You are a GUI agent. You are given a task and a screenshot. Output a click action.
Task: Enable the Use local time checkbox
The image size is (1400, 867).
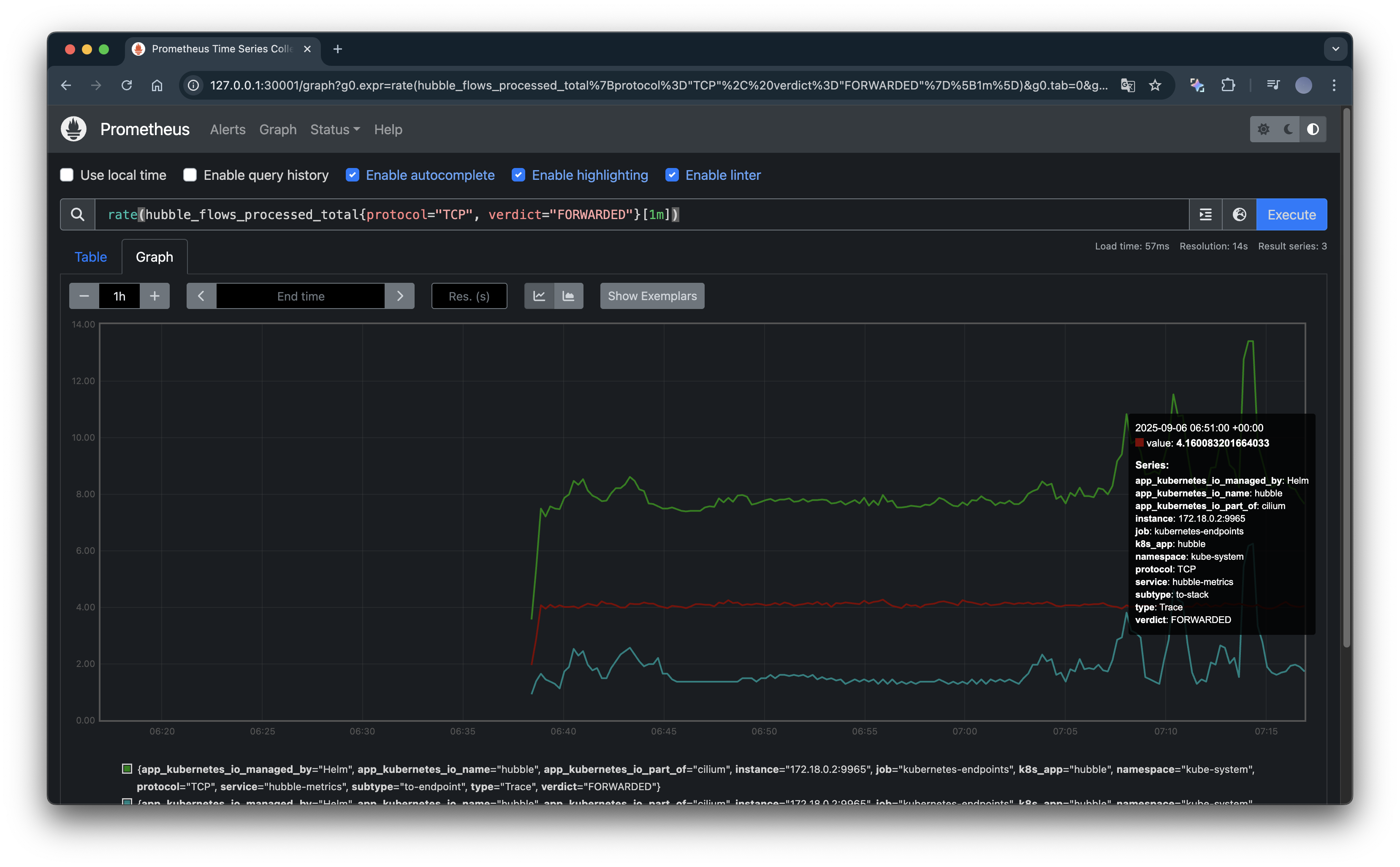[x=67, y=175]
